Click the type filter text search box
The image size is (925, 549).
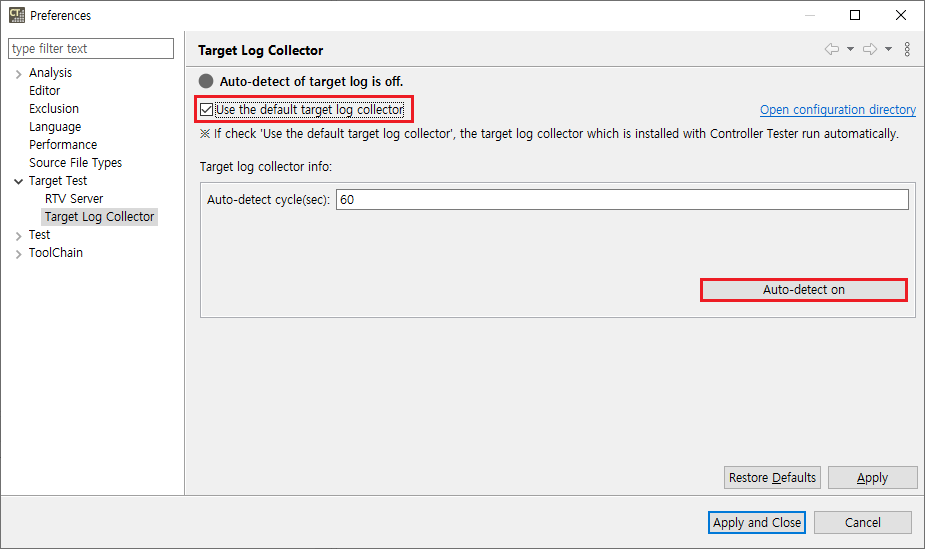[90, 49]
